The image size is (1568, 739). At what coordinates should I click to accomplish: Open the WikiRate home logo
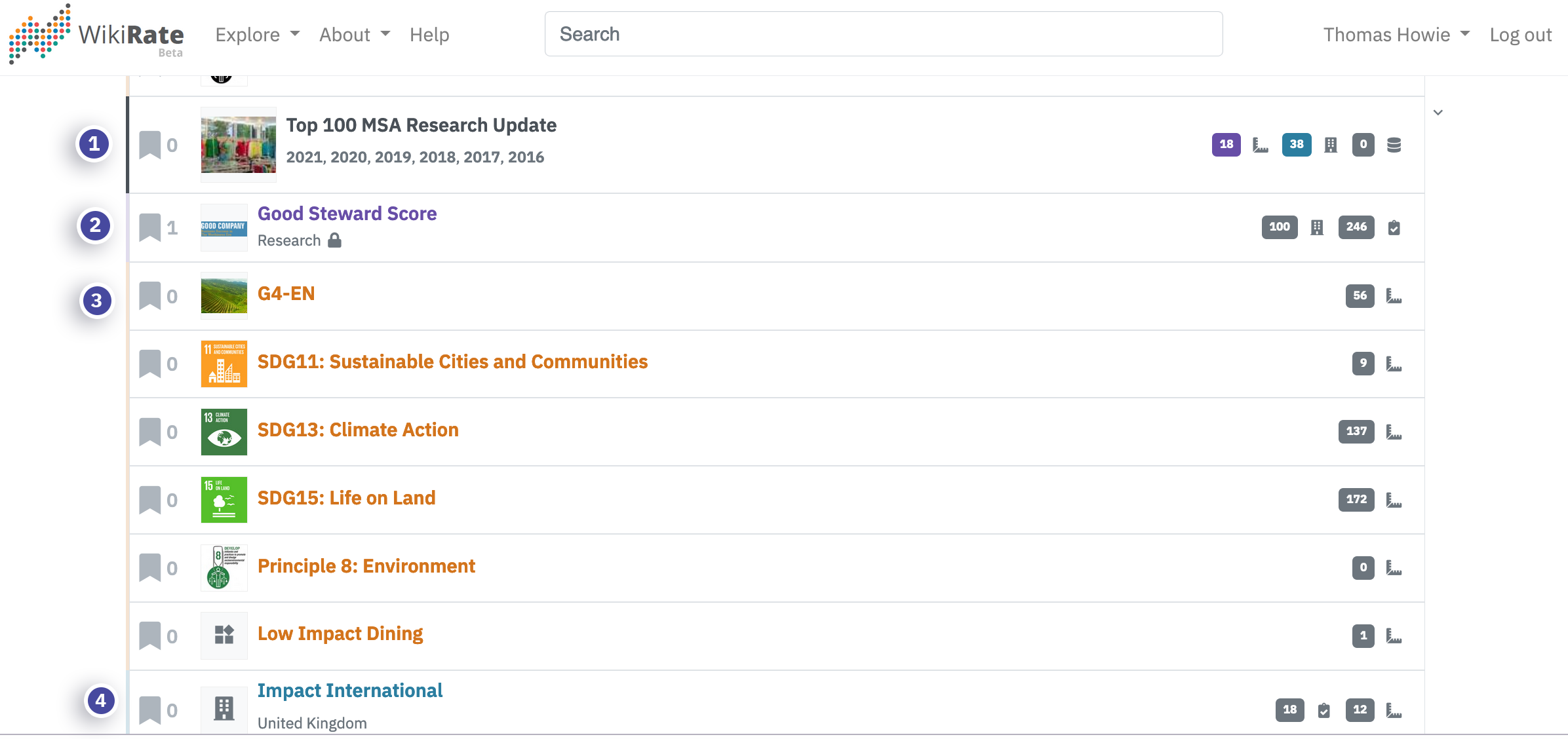[x=96, y=34]
